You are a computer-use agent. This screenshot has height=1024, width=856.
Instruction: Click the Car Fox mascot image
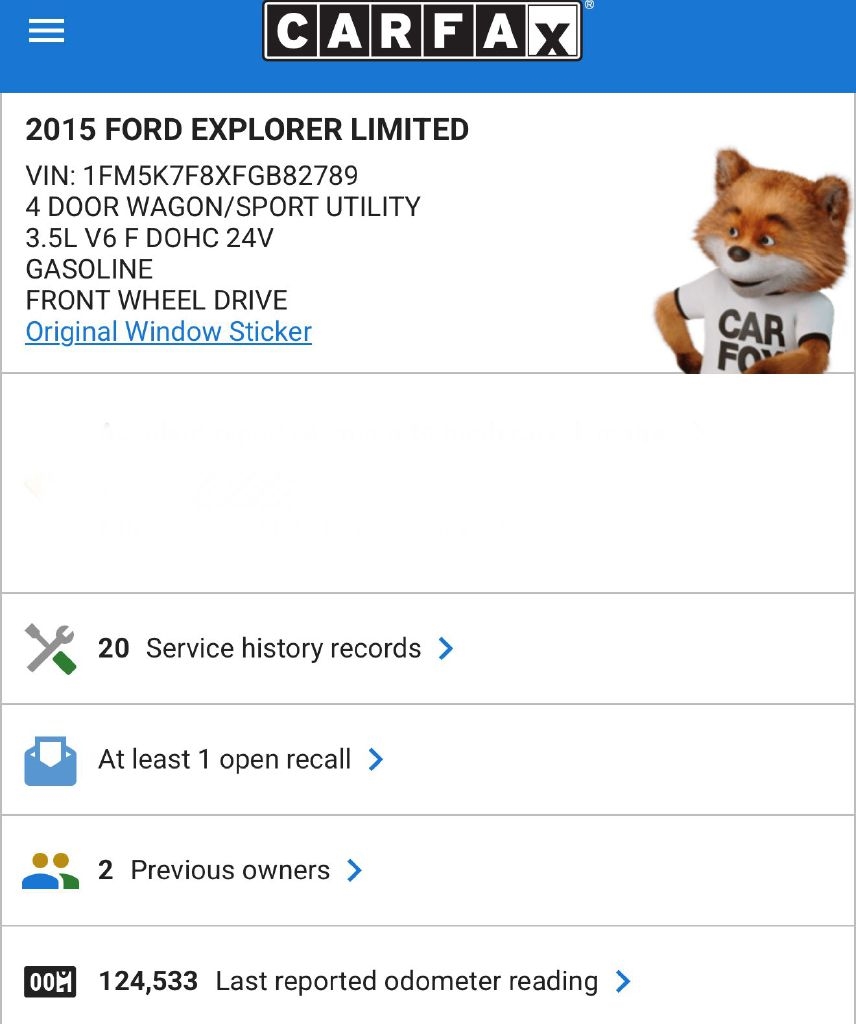[745, 264]
